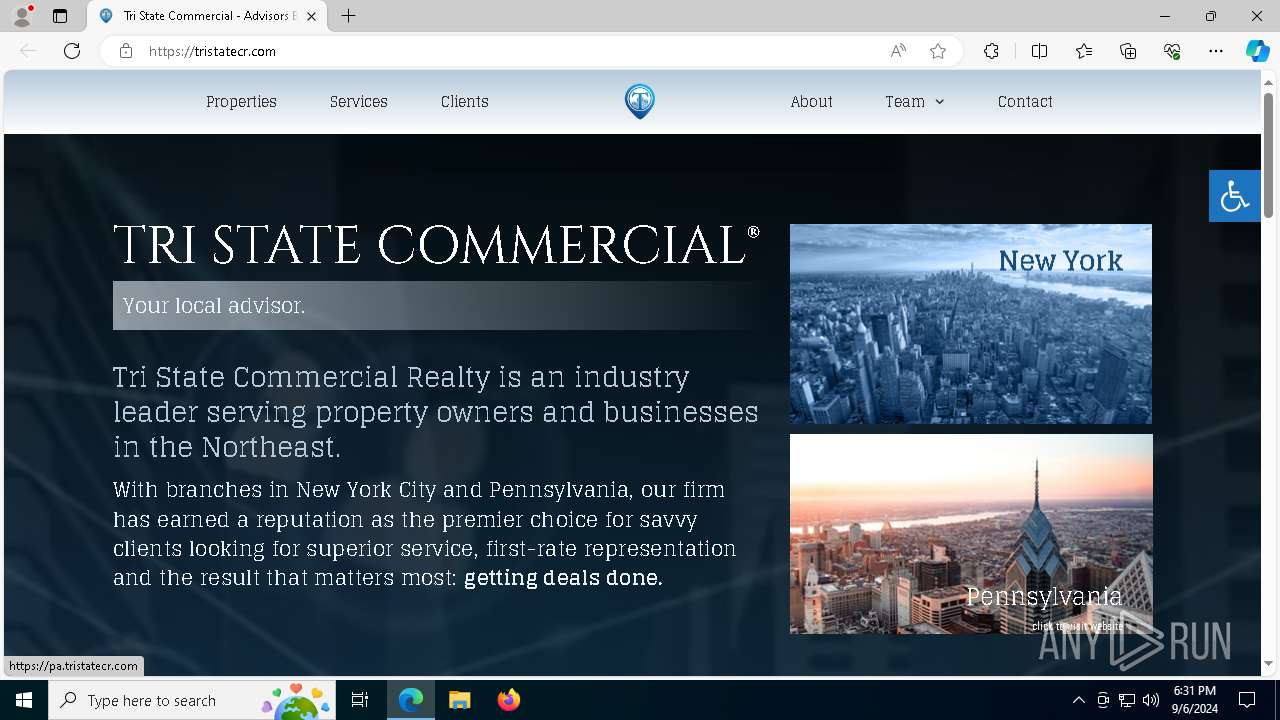
Task: Open Browser essentials heart icon
Action: (x=1172, y=51)
